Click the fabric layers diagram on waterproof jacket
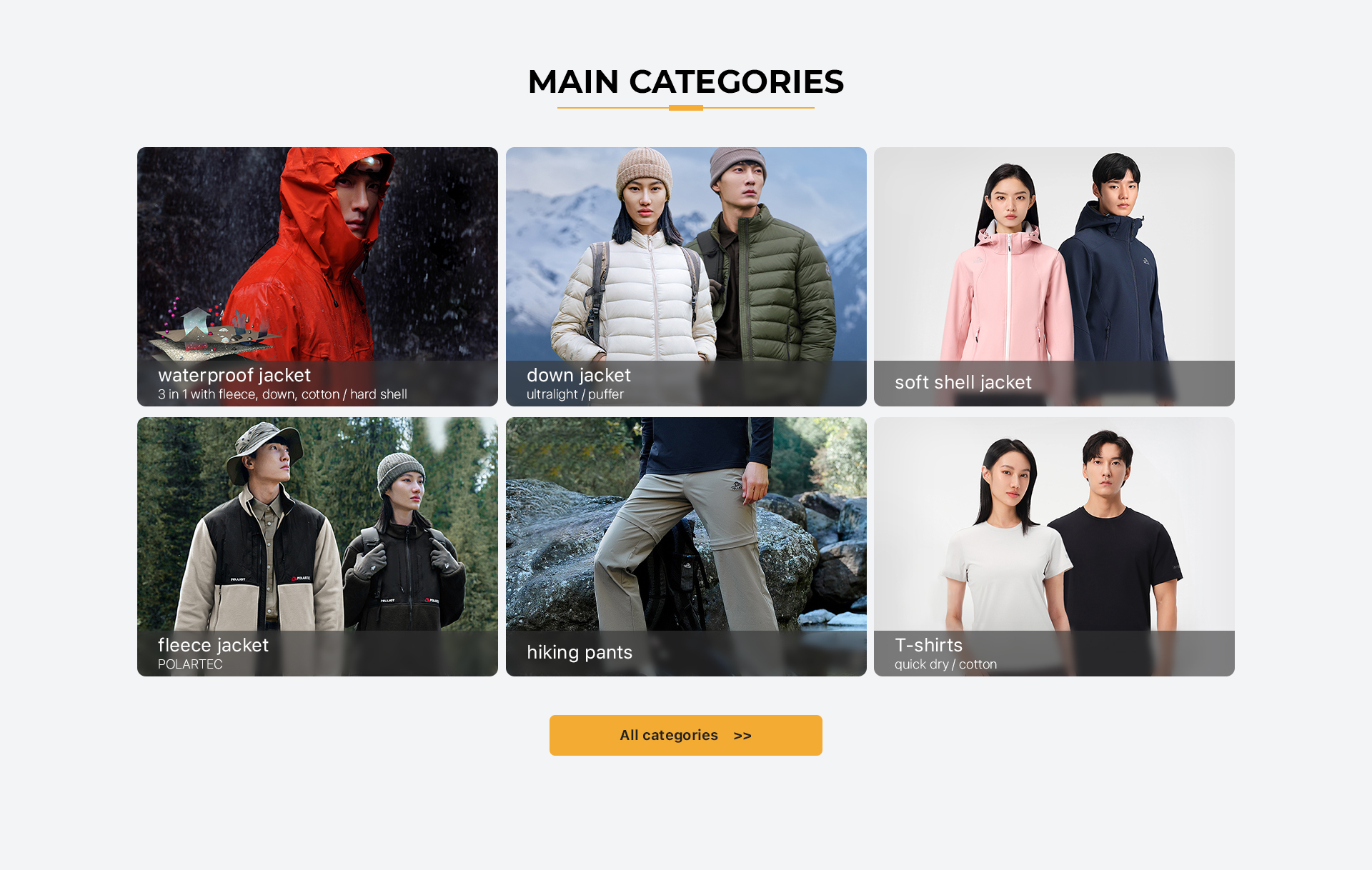The height and width of the screenshot is (870, 1372). coord(213,330)
